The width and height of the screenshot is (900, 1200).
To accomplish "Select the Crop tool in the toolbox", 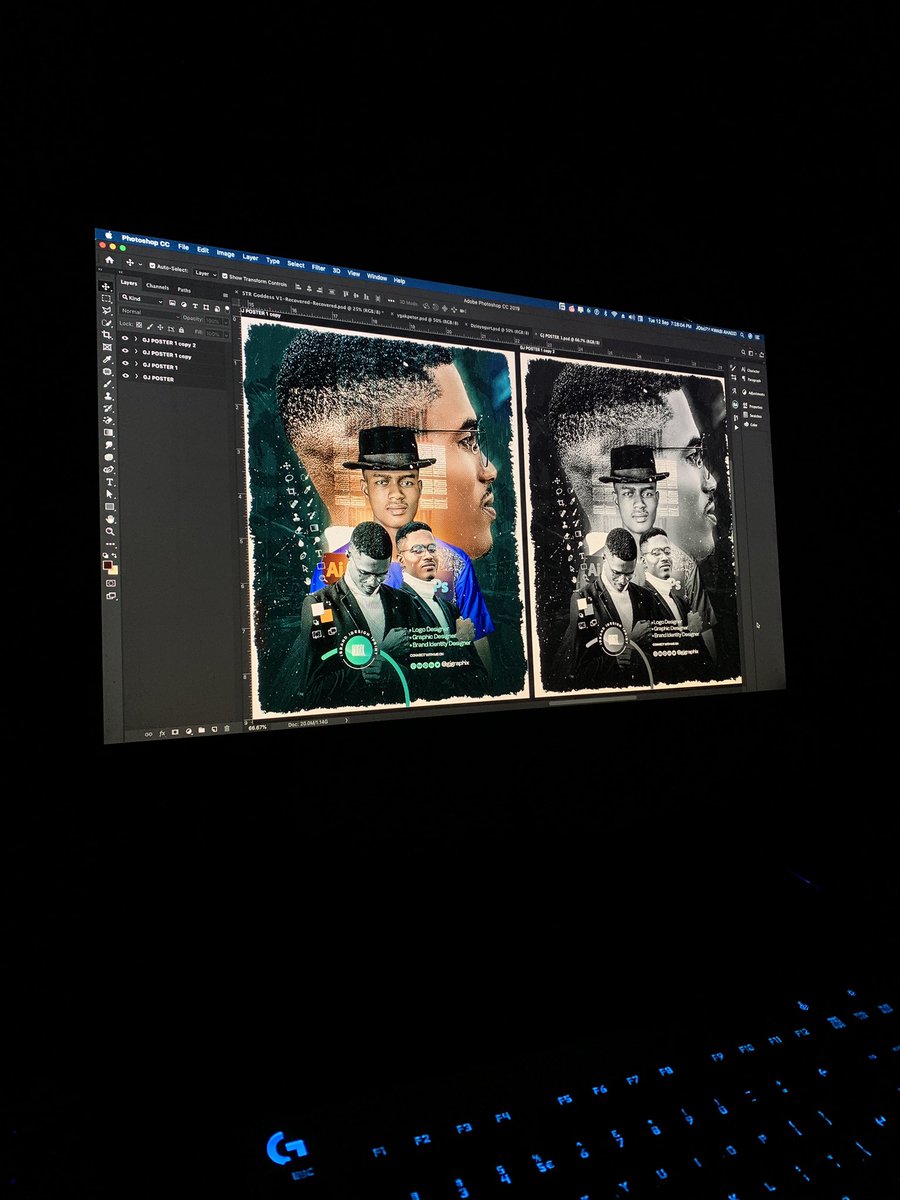I will (x=107, y=334).
